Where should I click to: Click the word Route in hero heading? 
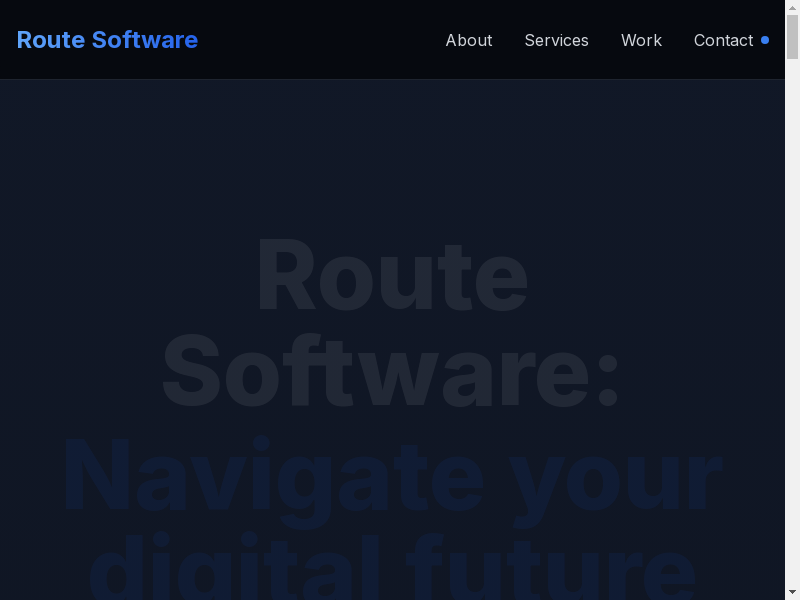coord(391,278)
